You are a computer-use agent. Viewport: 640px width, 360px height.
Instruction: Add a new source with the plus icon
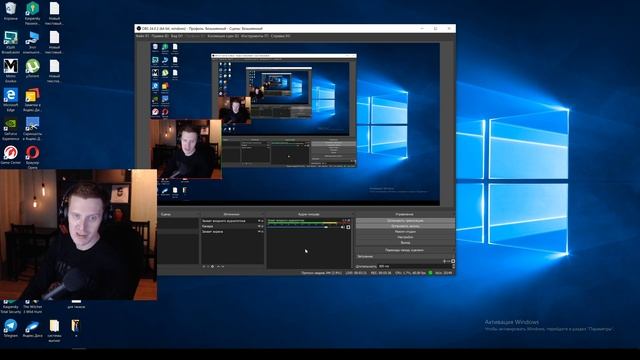pos(204,267)
